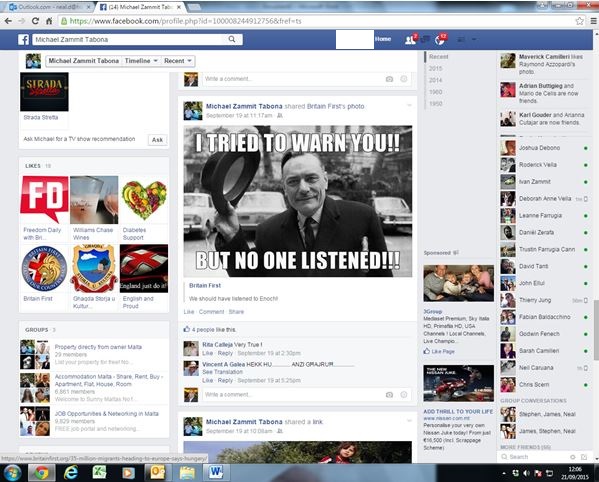Click the volume tray icon
The width and height of the screenshot is (599, 482).
click(x=526, y=473)
